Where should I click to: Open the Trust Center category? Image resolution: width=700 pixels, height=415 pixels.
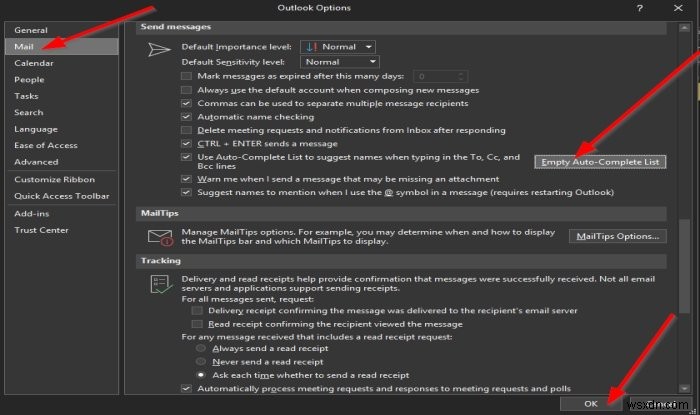click(41, 230)
